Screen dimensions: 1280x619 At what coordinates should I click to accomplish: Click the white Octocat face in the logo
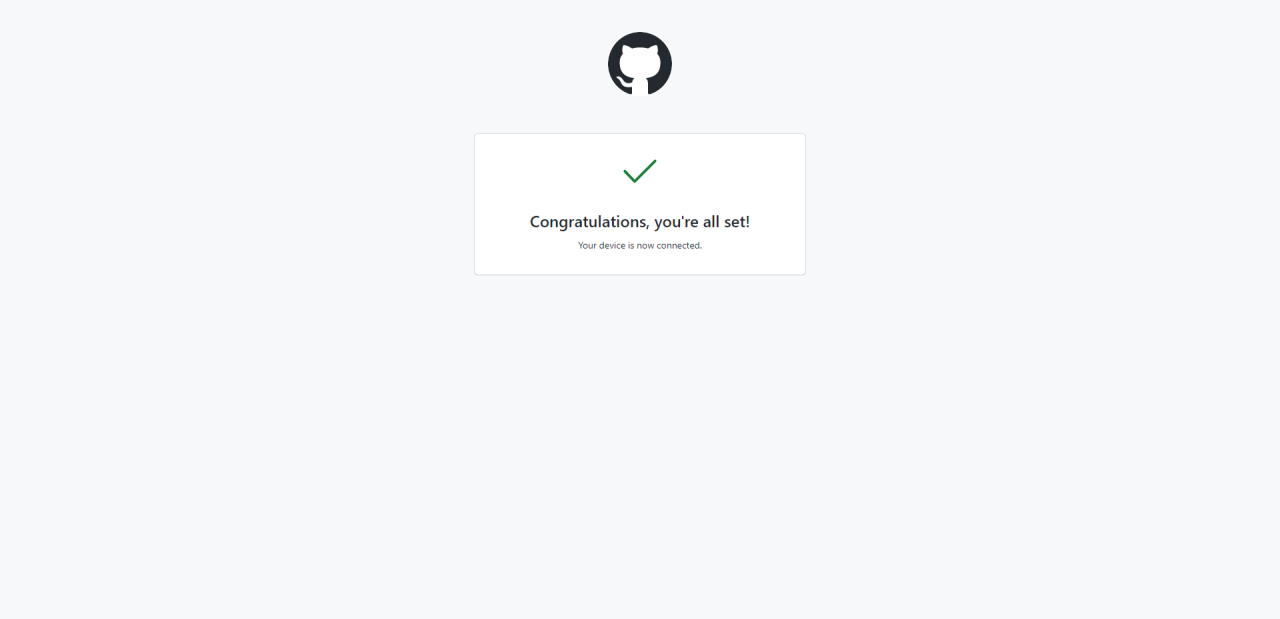640,64
